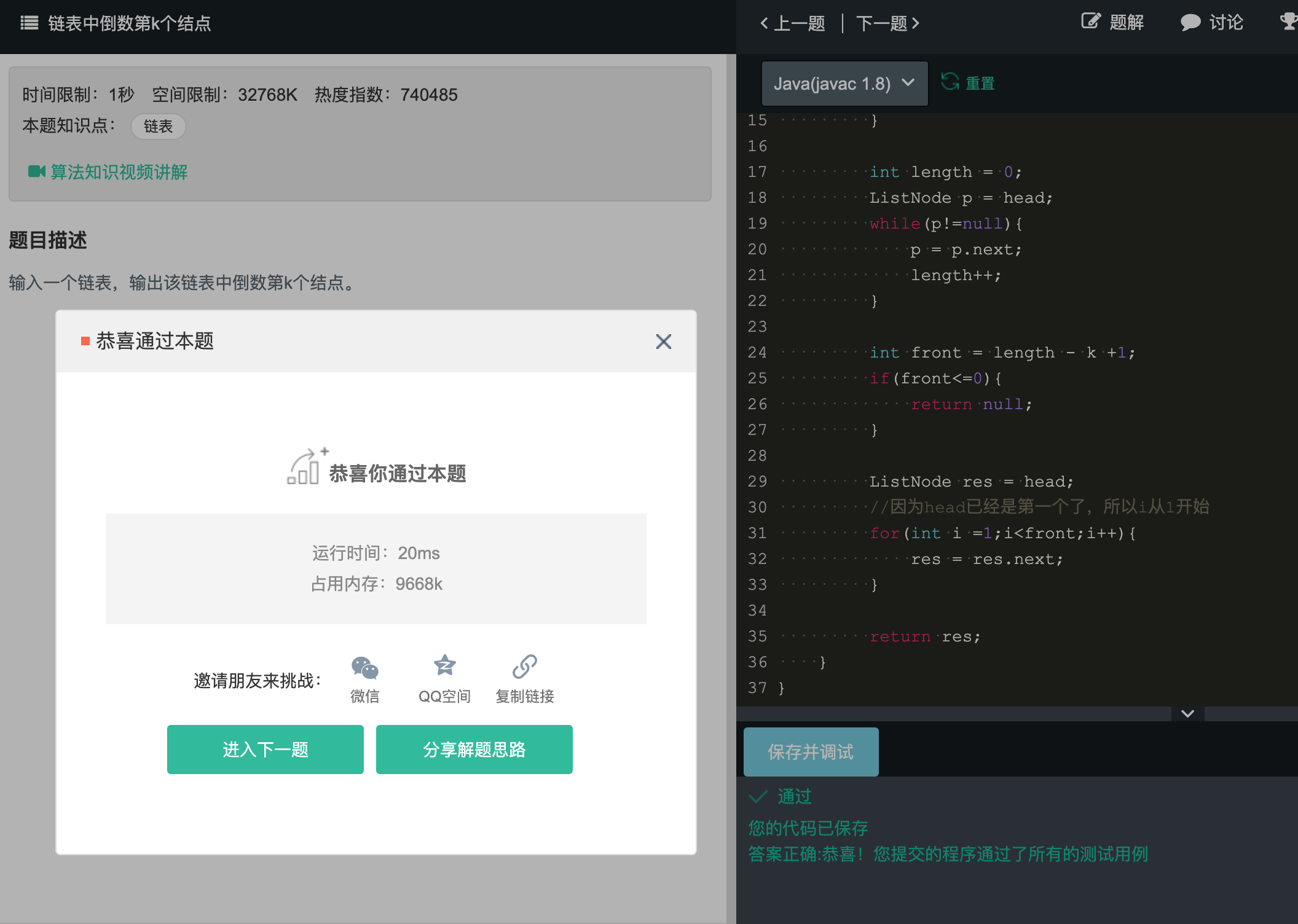Open the Java(javac 1.8) language dropdown
The width and height of the screenshot is (1298, 924).
tap(844, 84)
